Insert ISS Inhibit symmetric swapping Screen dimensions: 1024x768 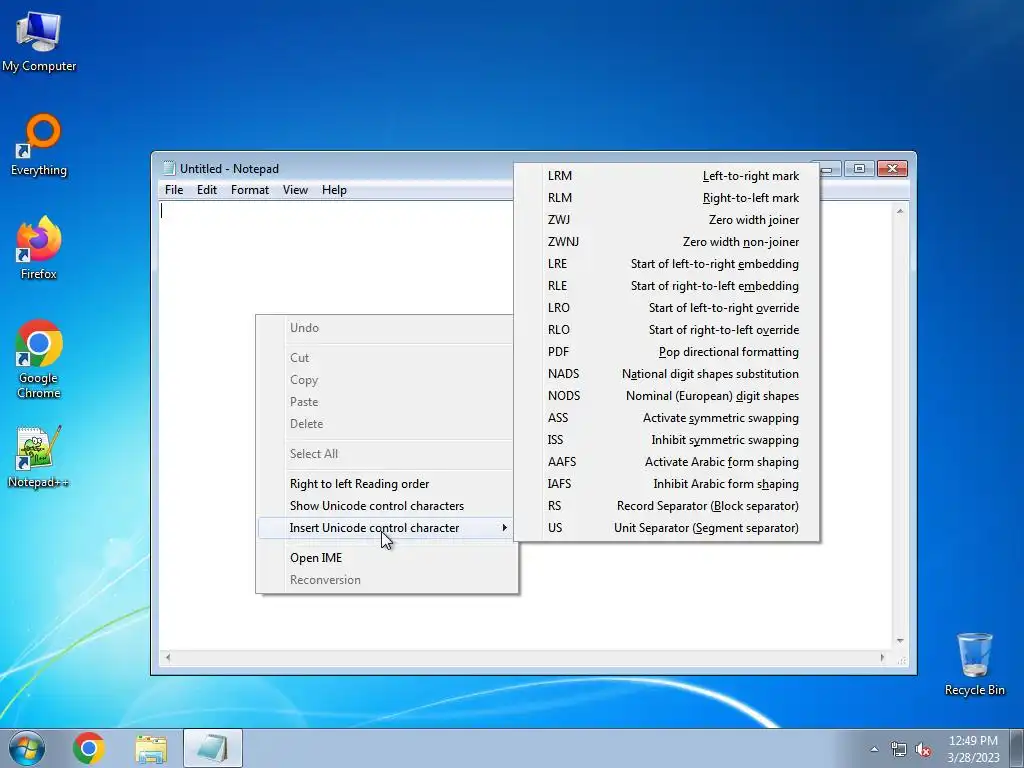coord(667,440)
